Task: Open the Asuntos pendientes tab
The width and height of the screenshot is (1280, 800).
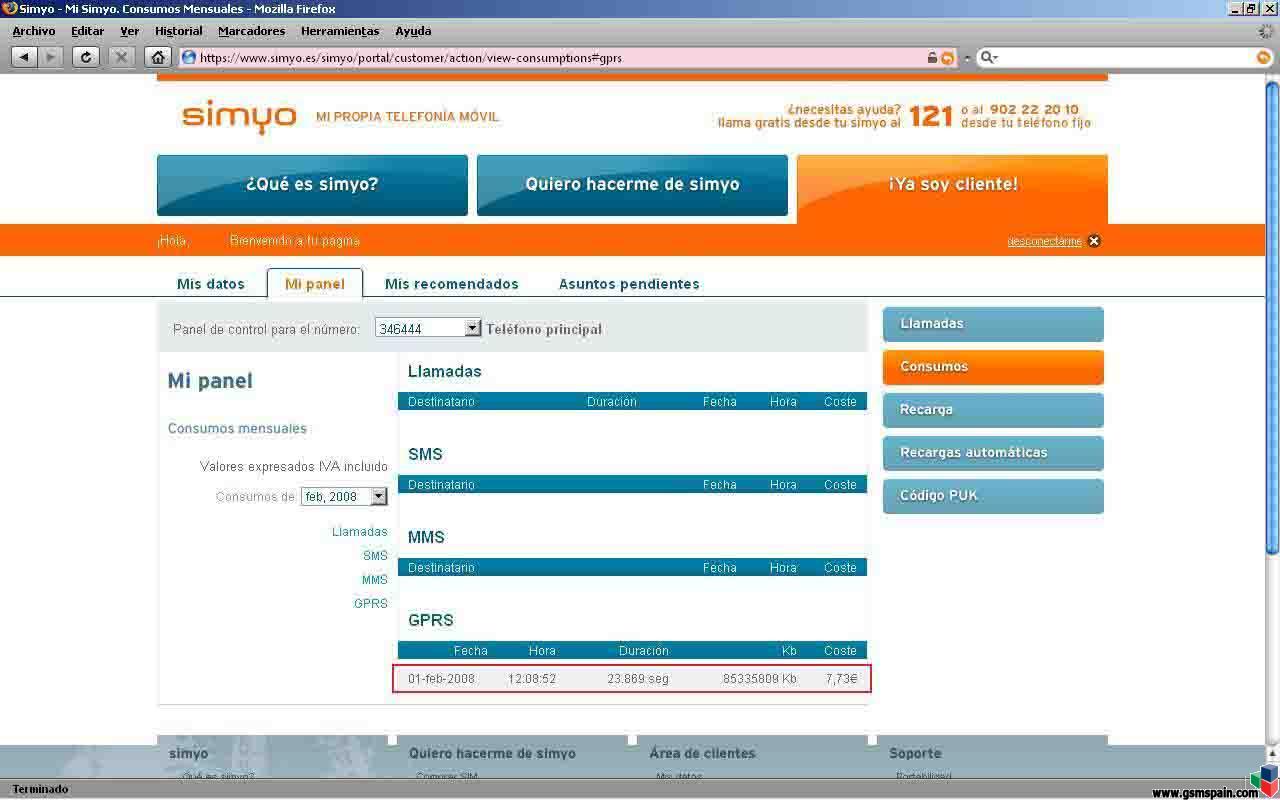Action: (x=629, y=284)
